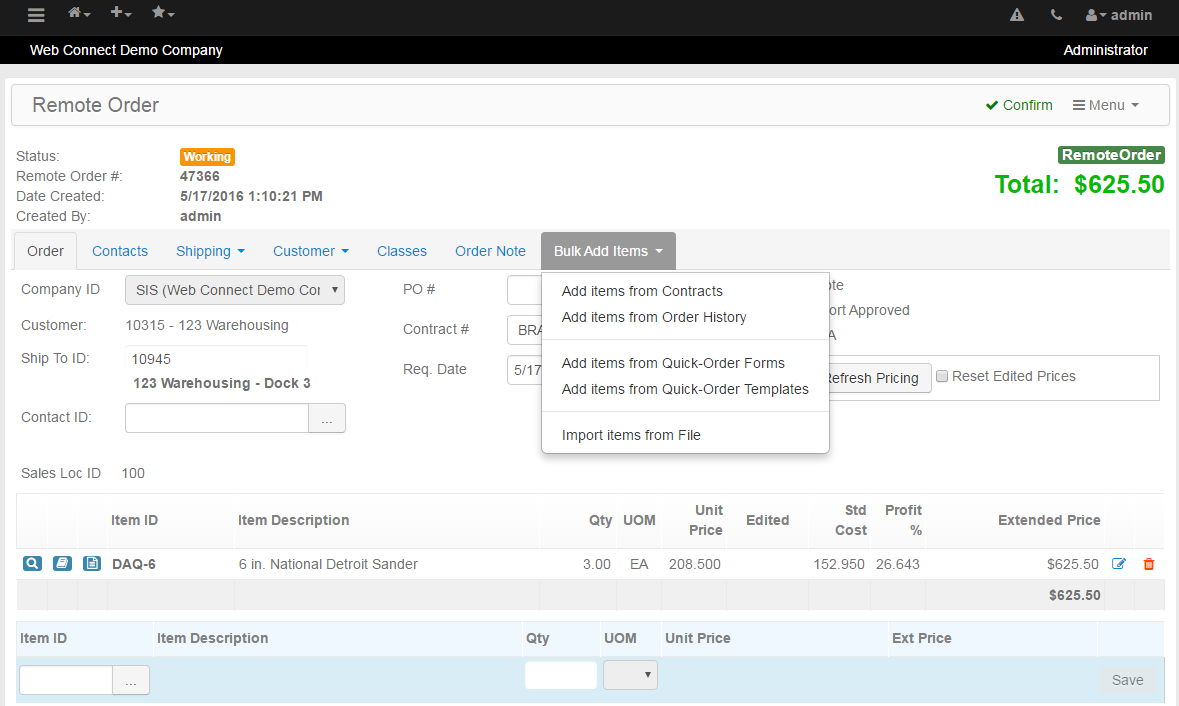
Task: Open the star favorites dropdown
Action: coord(162,13)
